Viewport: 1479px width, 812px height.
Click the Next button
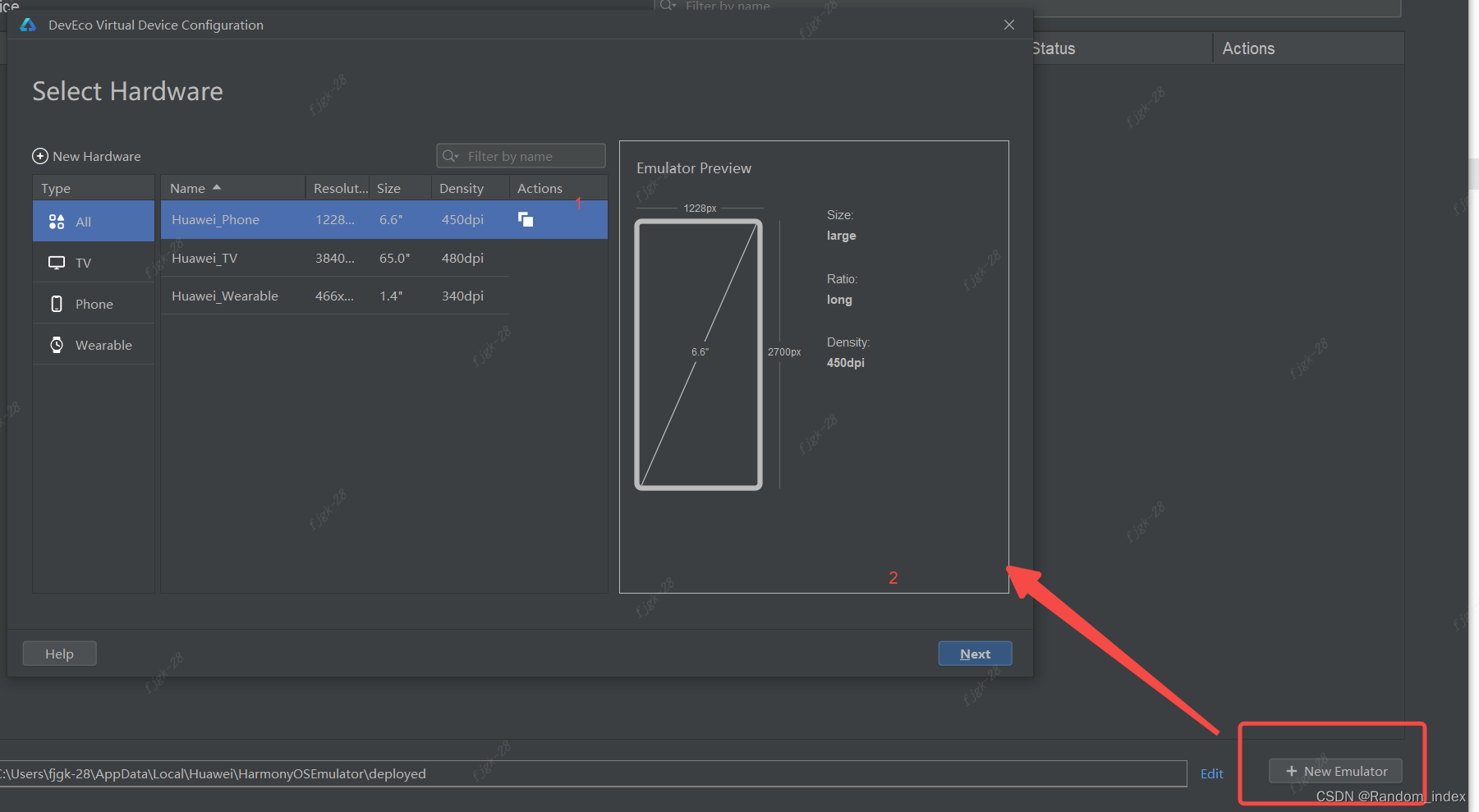pyautogui.click(x=975, y=654)
